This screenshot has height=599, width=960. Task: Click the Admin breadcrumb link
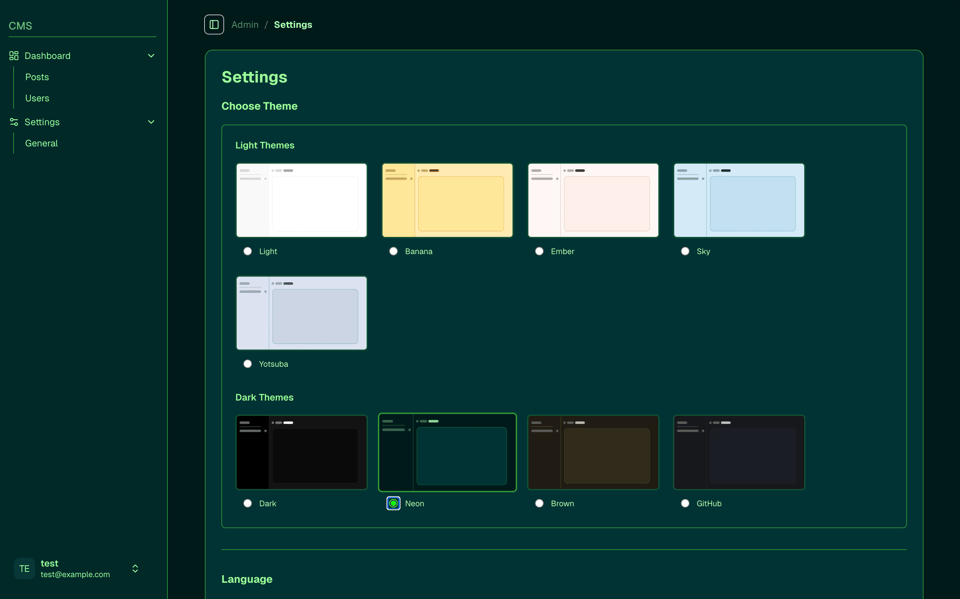point(245,25)
